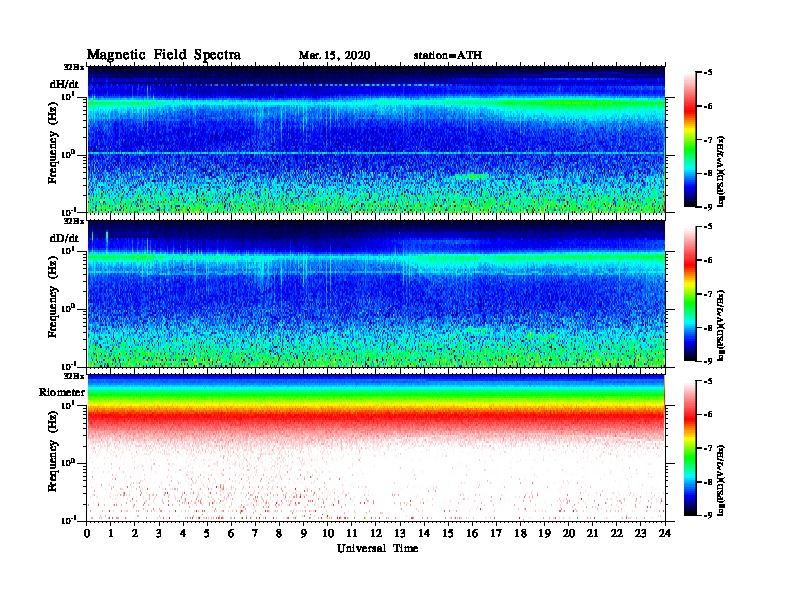The width and height of the screenshot is (792, 612).
Task: Click the hour "12" tick label
Action: pyautogui.click(x=376, y=533)
